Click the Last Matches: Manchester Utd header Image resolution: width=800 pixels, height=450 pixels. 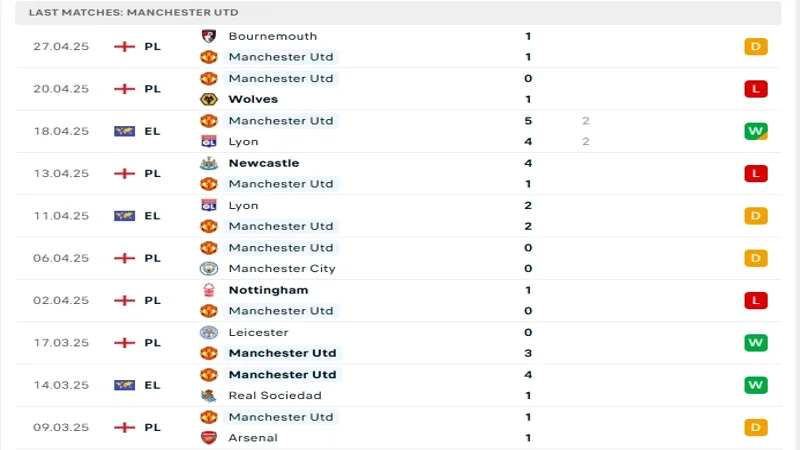coord(134,12)
